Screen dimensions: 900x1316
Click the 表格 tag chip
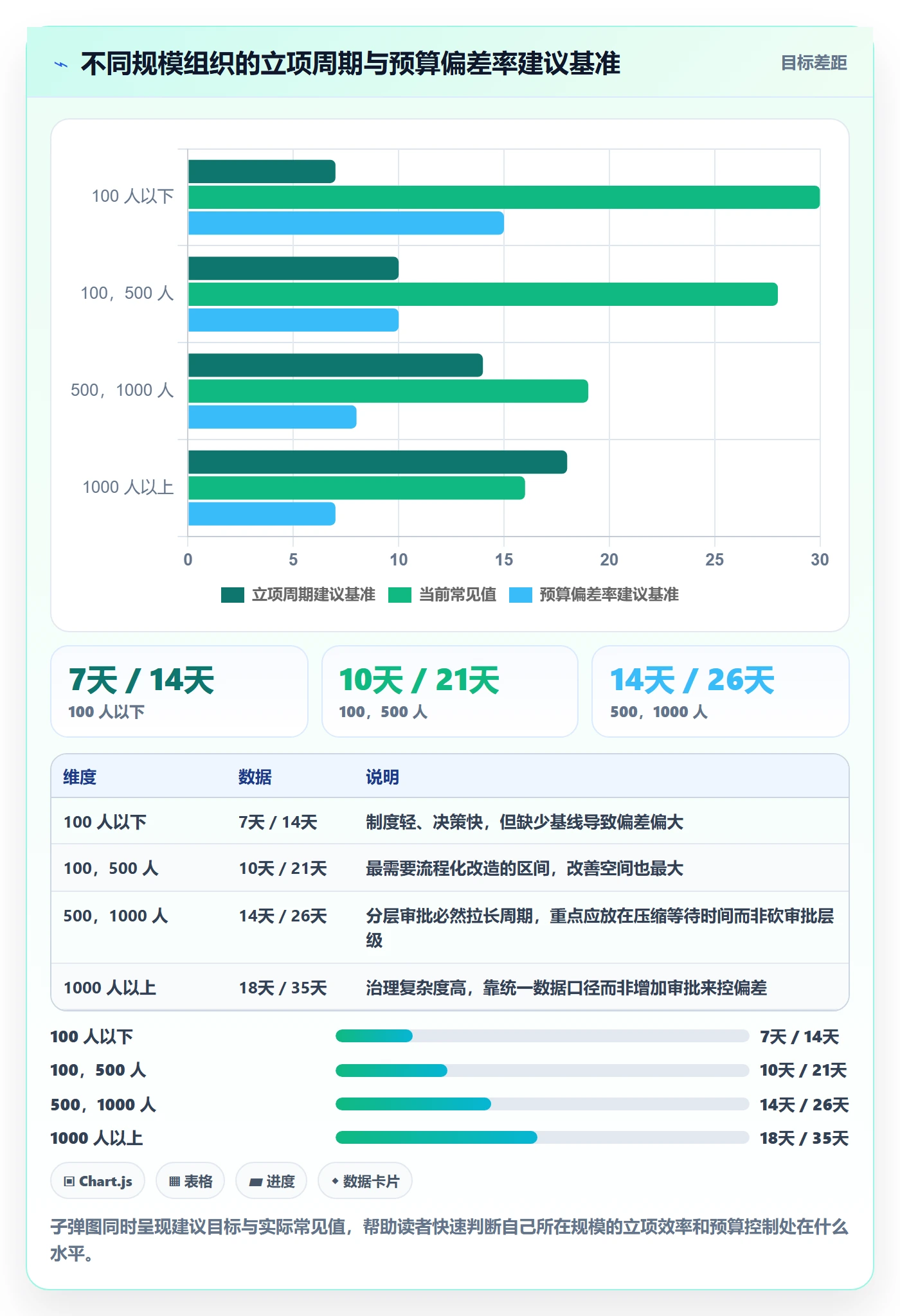click(x=190, y=1181)
